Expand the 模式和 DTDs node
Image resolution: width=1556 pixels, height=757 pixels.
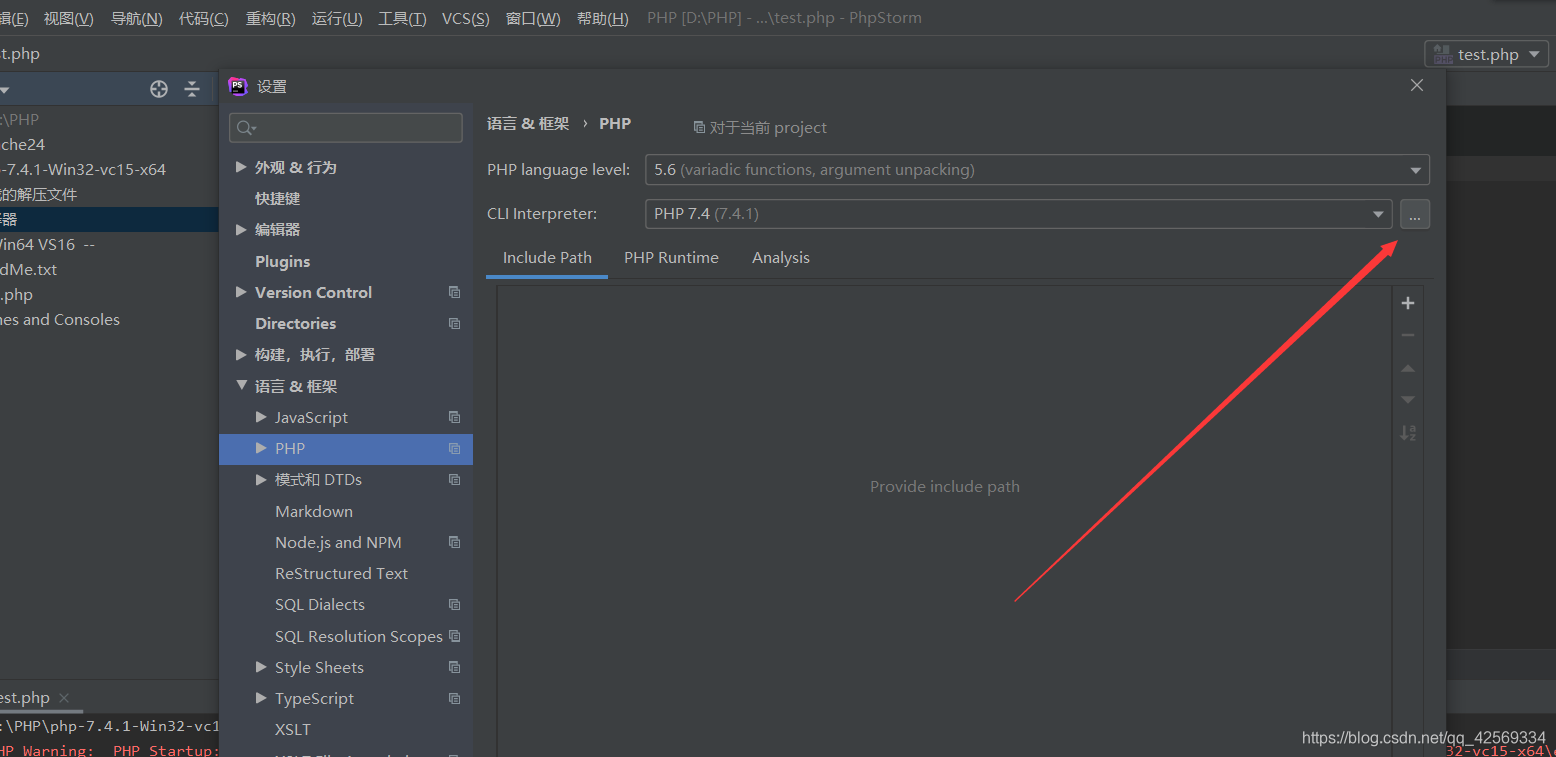click(261, 479)
